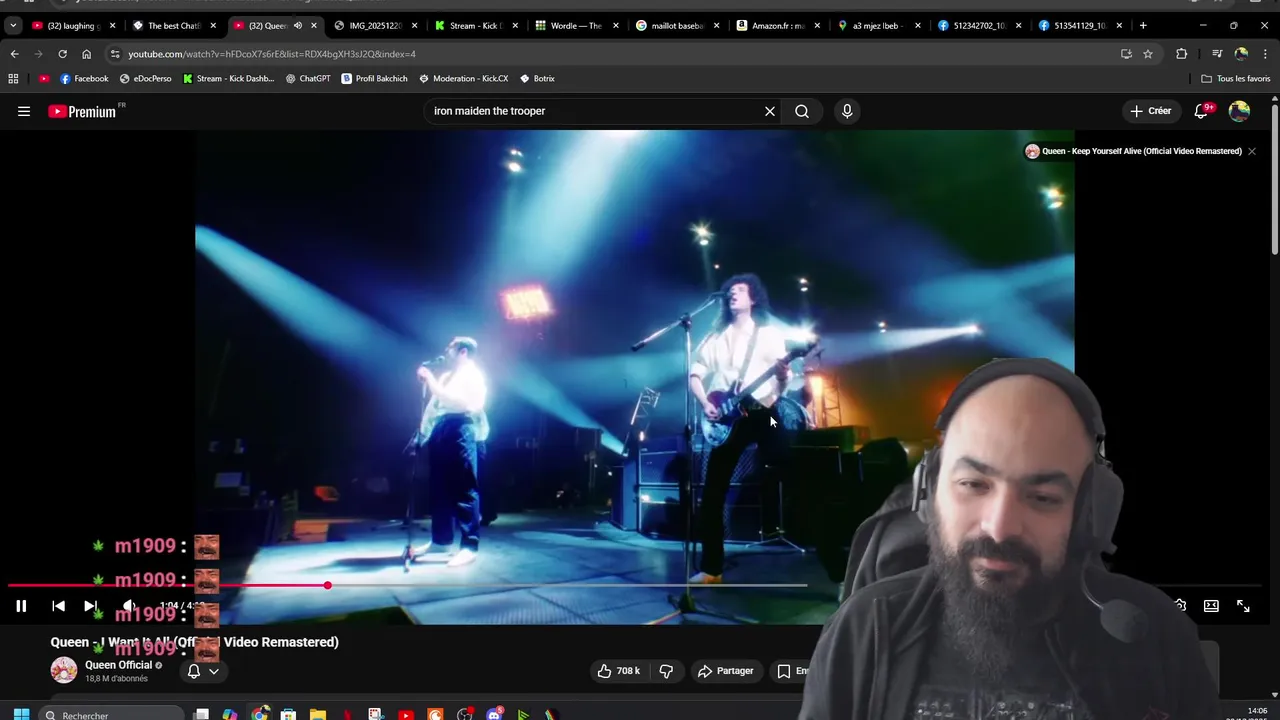Clear the search box text
The width and height of the screenshot is (1280, 720).
(x=770, y=111)
